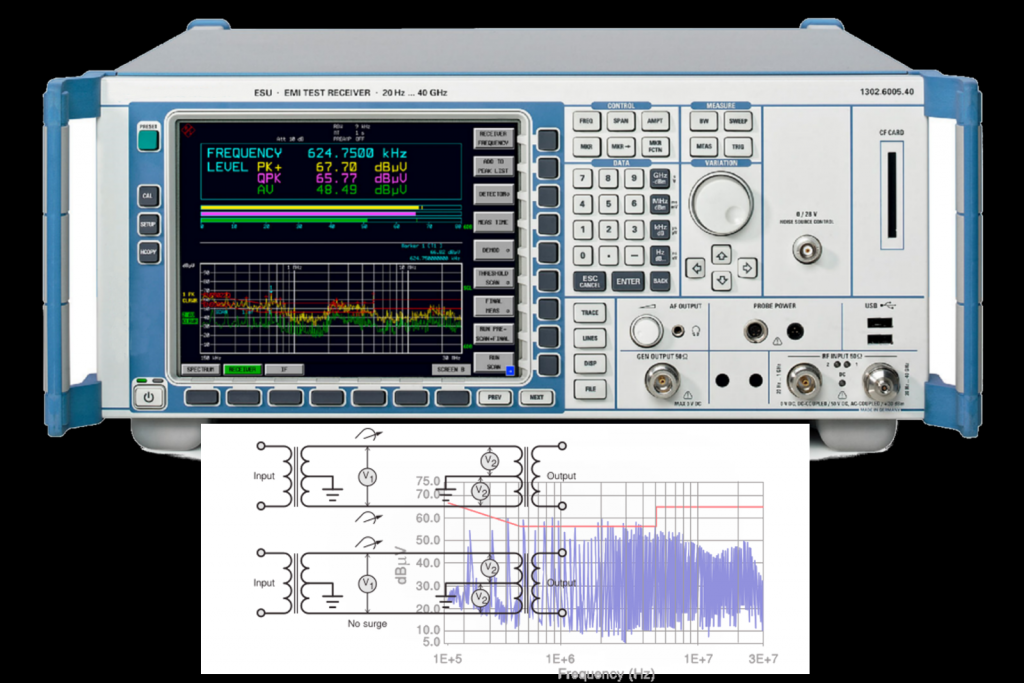Screen dimensions: 1024x683
Task: Select the GHz unit key
Action: (x=660, y=178)
